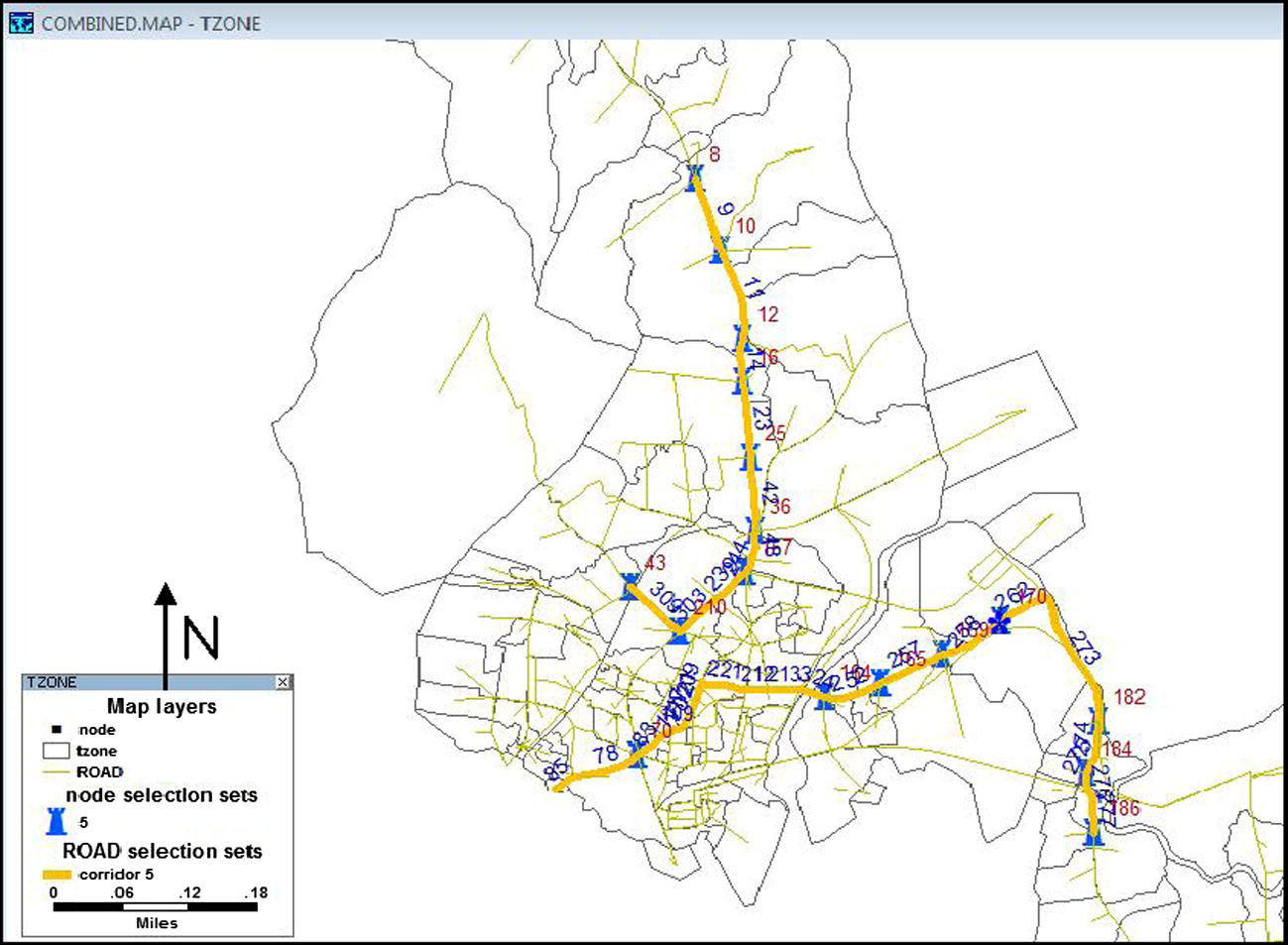Viewport: 1288px width, 945px height.
Task: Click the tzone white polygon swatch in legend
Action: [x=57, y=751]
